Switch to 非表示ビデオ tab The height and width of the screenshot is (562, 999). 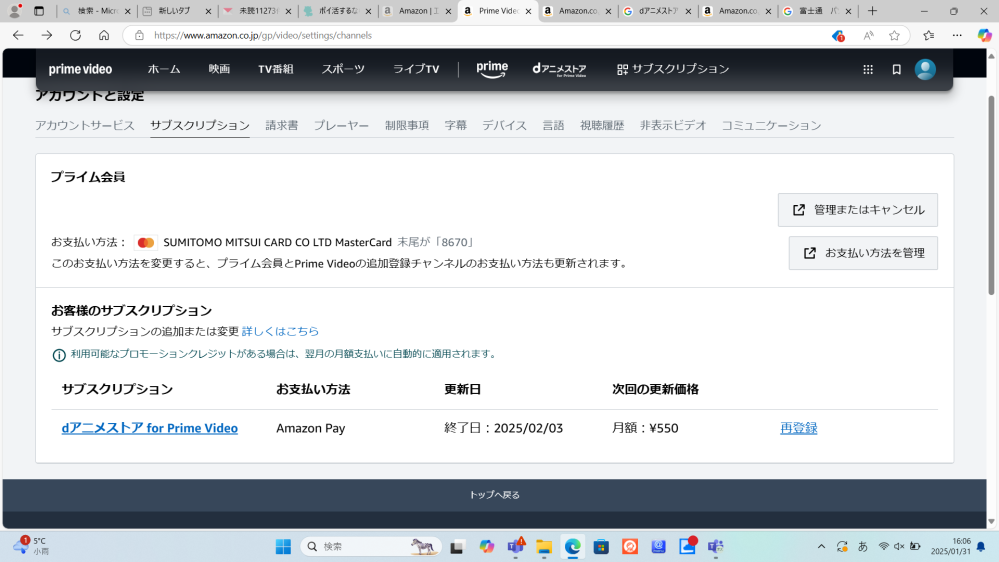coord(673,126)
